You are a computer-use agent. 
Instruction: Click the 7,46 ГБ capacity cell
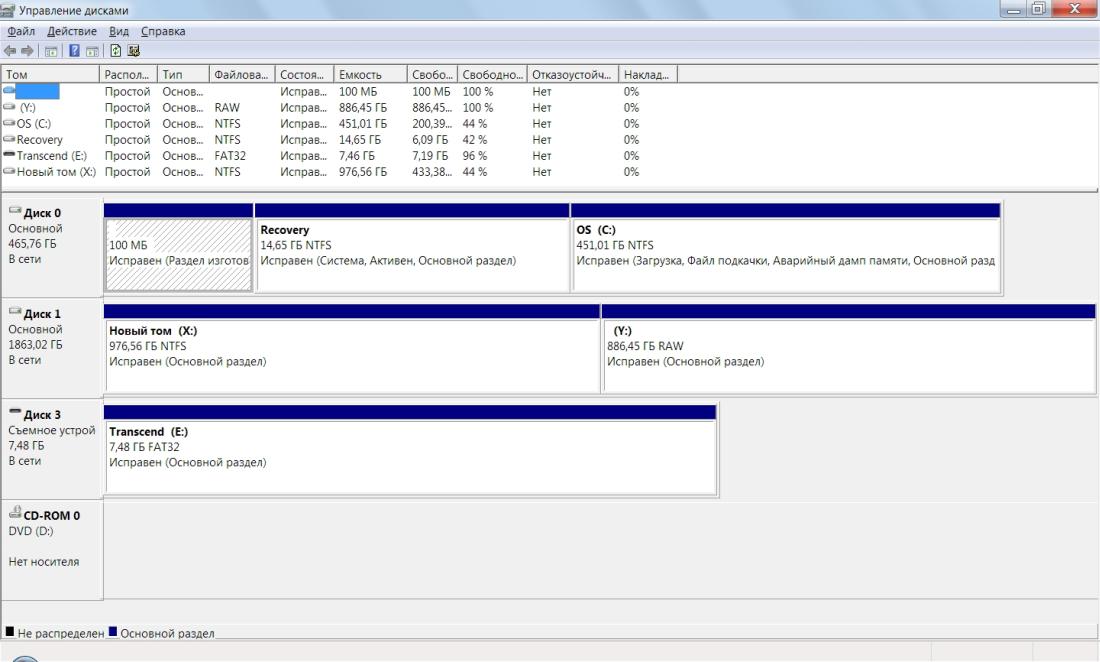tap(357, 156)
